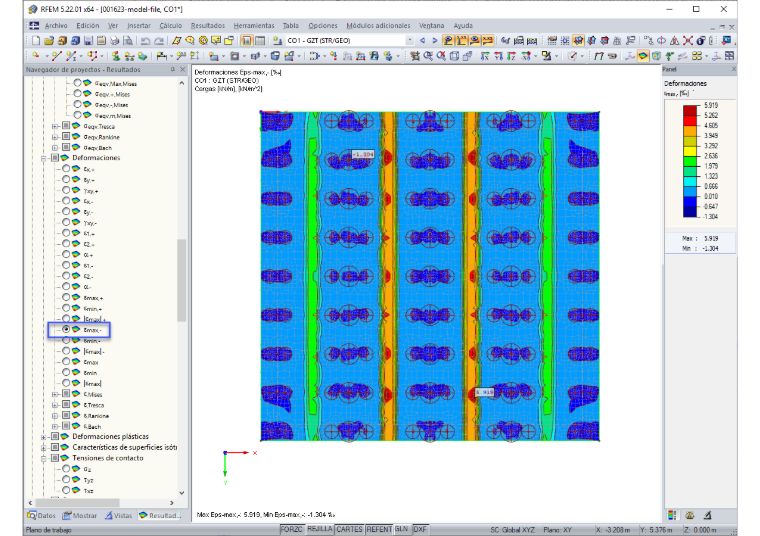Screen dimensions: 760x536
Task: Open the Resultados menu
Action: [x=207, y=26]
